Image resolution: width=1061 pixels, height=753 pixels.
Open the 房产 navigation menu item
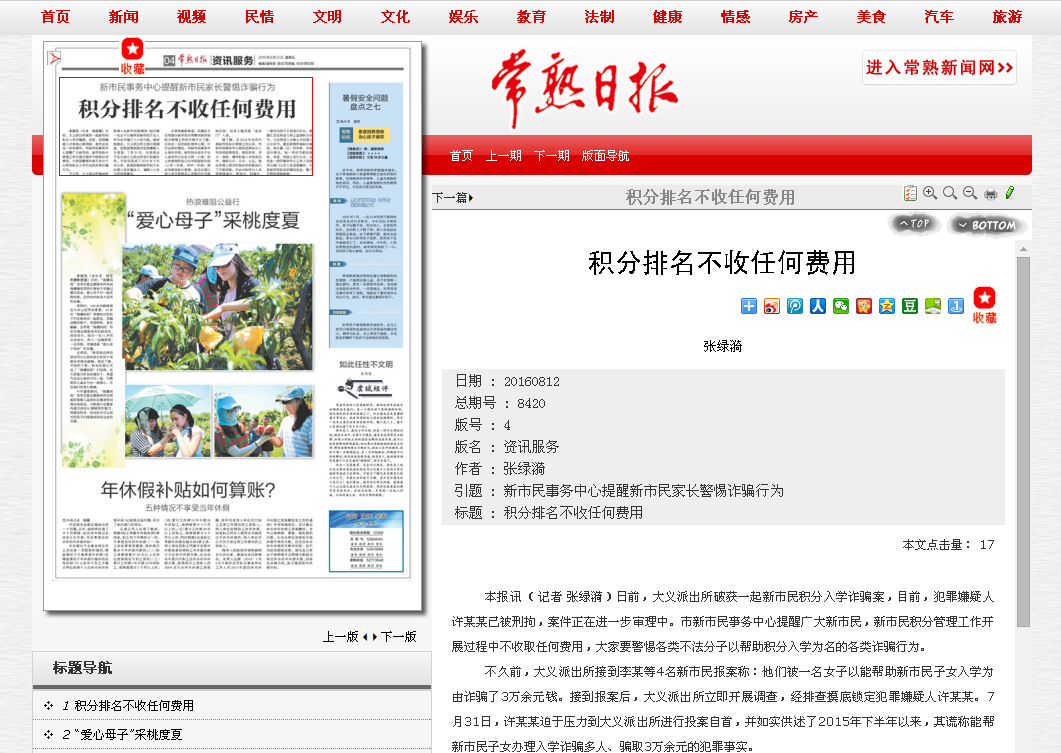pos(803,17)
